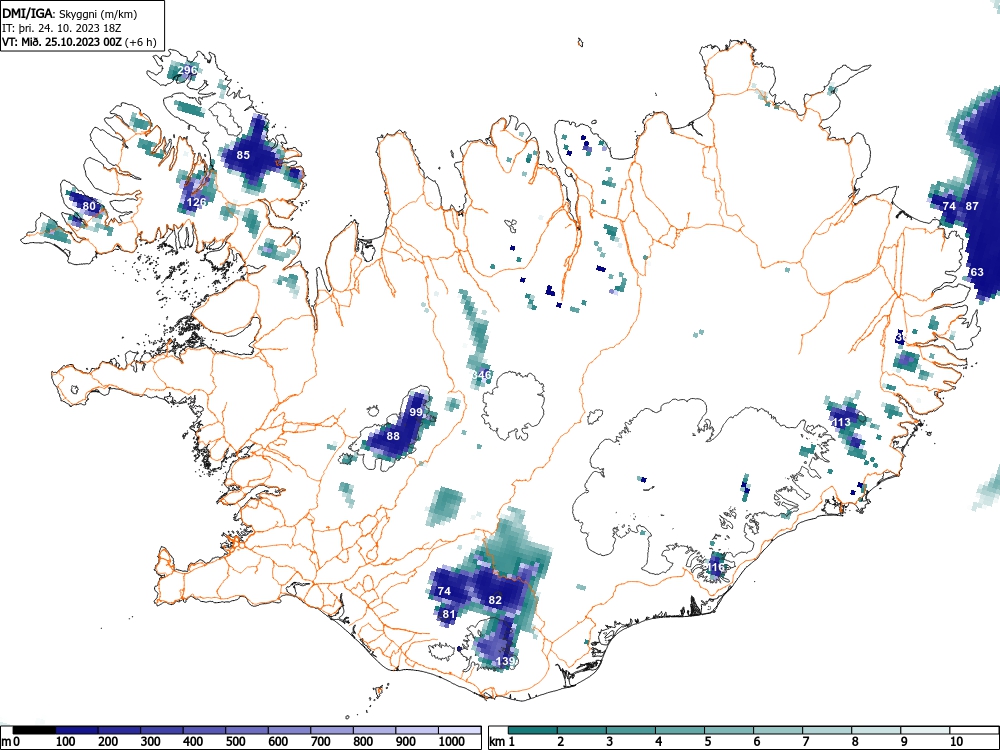The height and width of the screenshot is (750, 1000).
Task: Click the 81 value label
Action: [x=449, y=615]
